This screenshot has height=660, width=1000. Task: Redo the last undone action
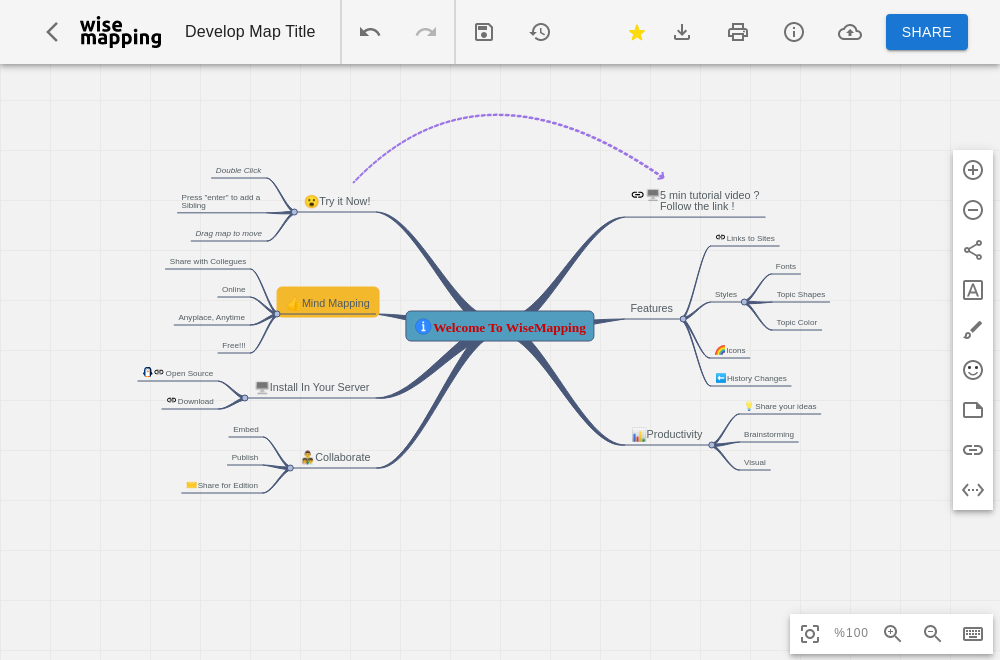(x=426, y=32)
